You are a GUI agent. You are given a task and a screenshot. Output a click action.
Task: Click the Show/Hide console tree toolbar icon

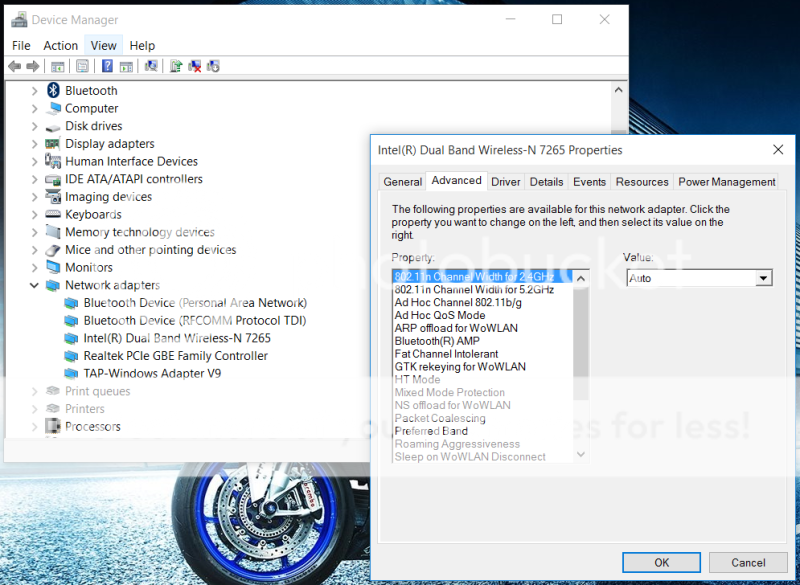coord(58,66)
